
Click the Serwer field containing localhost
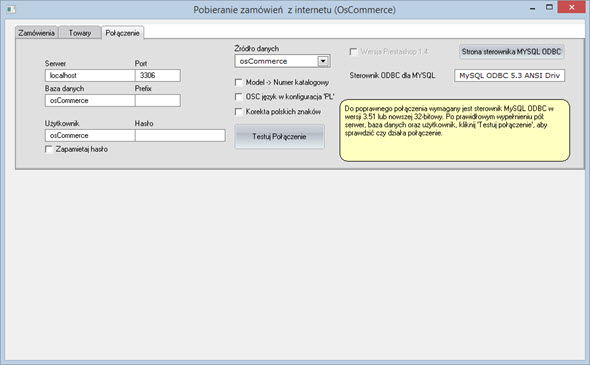pyautogui.click(x=90, y=75)
